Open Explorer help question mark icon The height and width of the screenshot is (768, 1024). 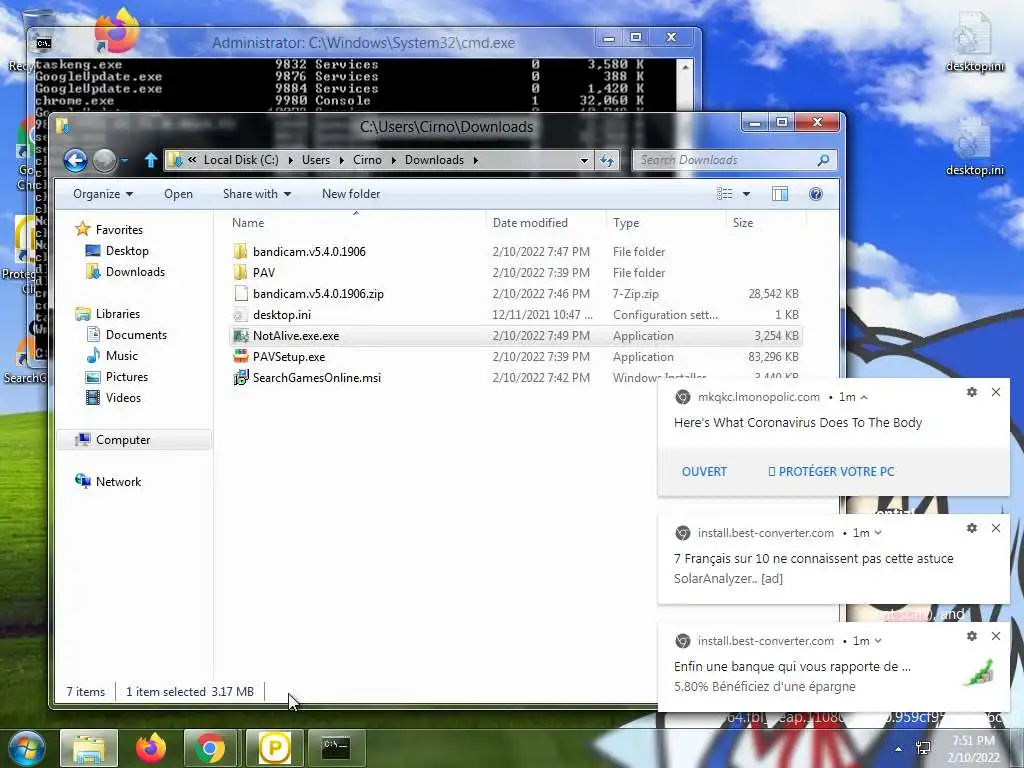[816, 194]
